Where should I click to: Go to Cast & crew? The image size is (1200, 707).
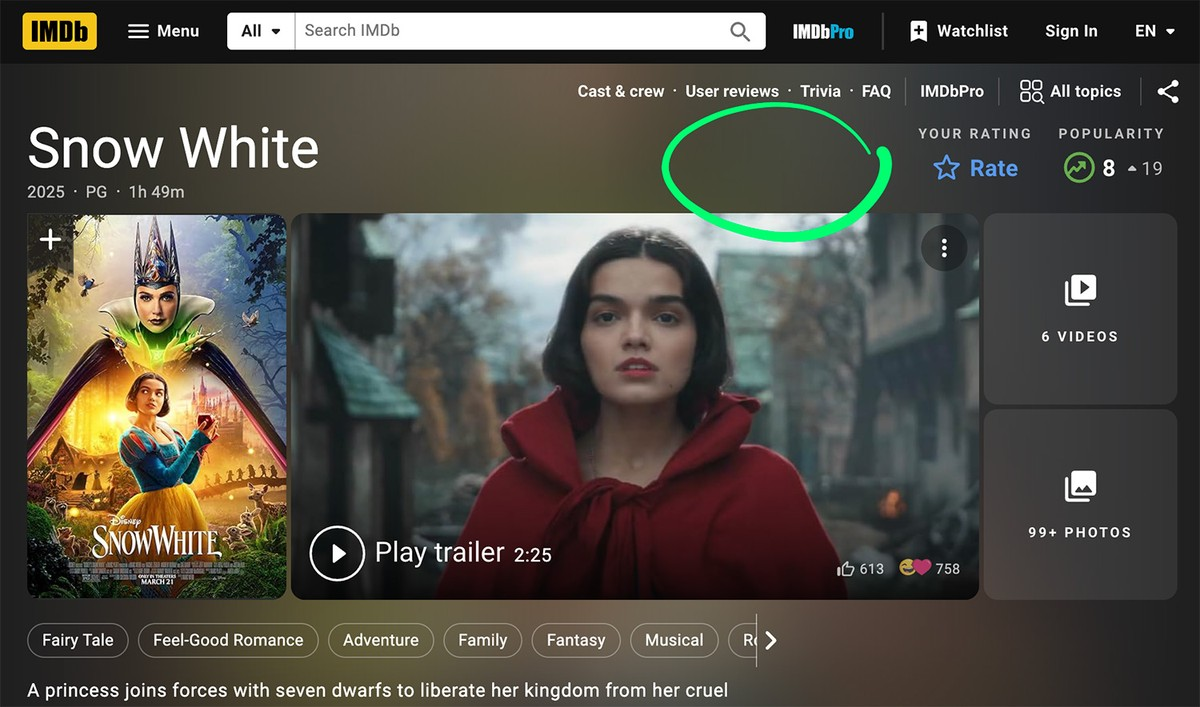pyautogui.click(x=621, y=91)
